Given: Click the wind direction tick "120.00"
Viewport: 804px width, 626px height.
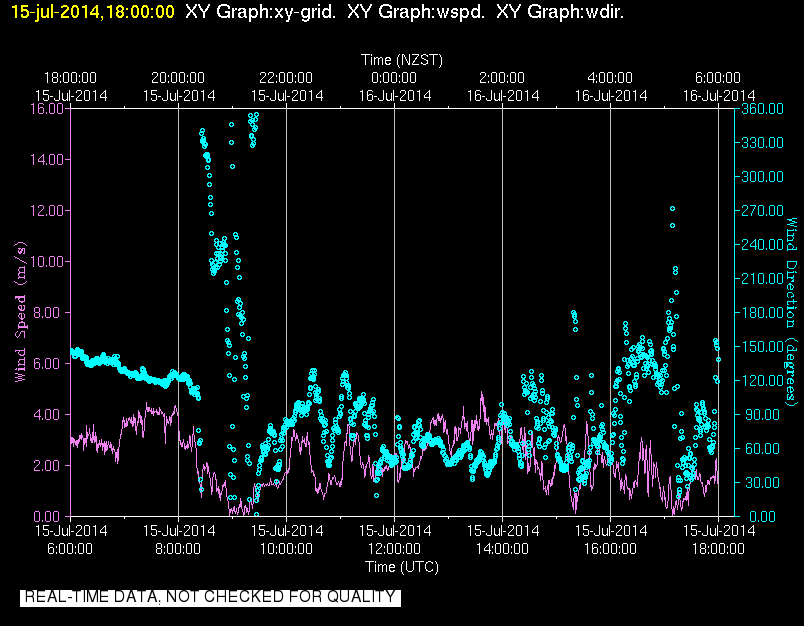Looking at the screenshot, I should [762, 380].
